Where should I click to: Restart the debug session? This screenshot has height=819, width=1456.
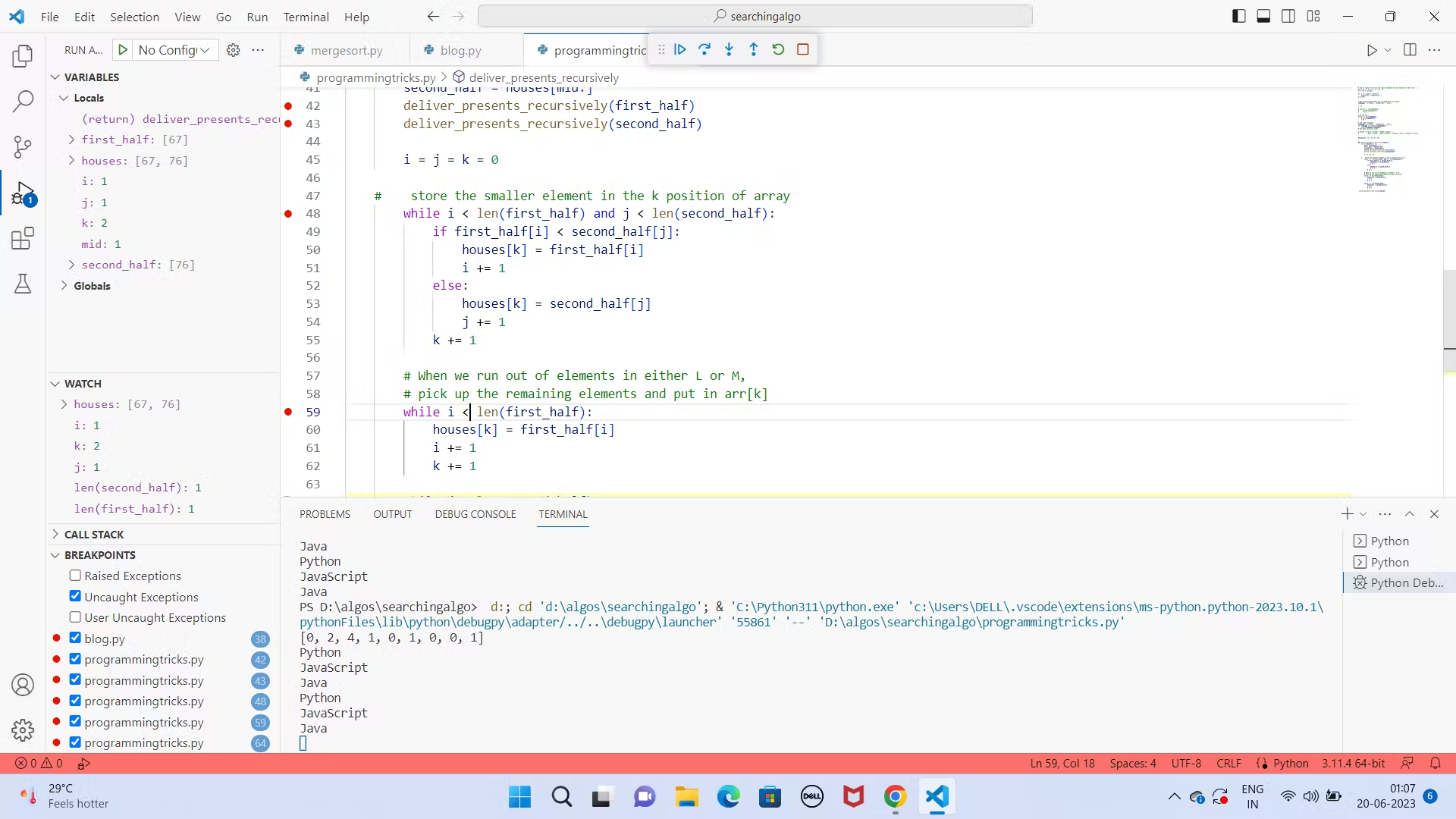[778, 49]
